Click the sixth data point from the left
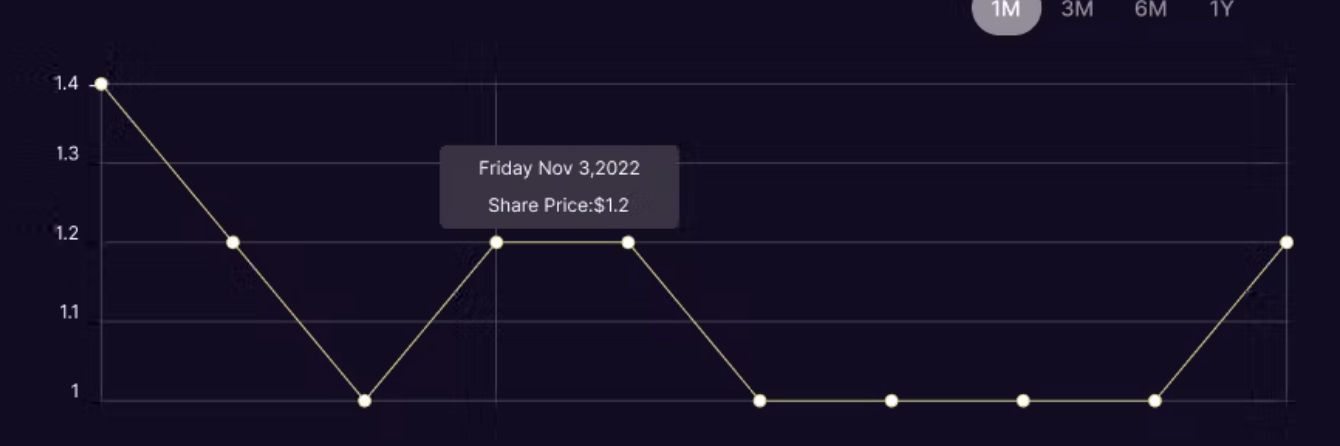Image resolution: width=1340 pixels, height=446 pixels. tap(760, 401)
